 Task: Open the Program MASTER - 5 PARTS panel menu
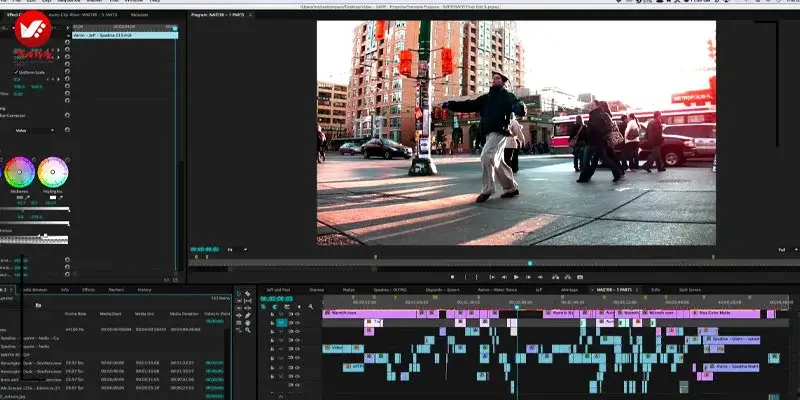(x=251, y=15)
